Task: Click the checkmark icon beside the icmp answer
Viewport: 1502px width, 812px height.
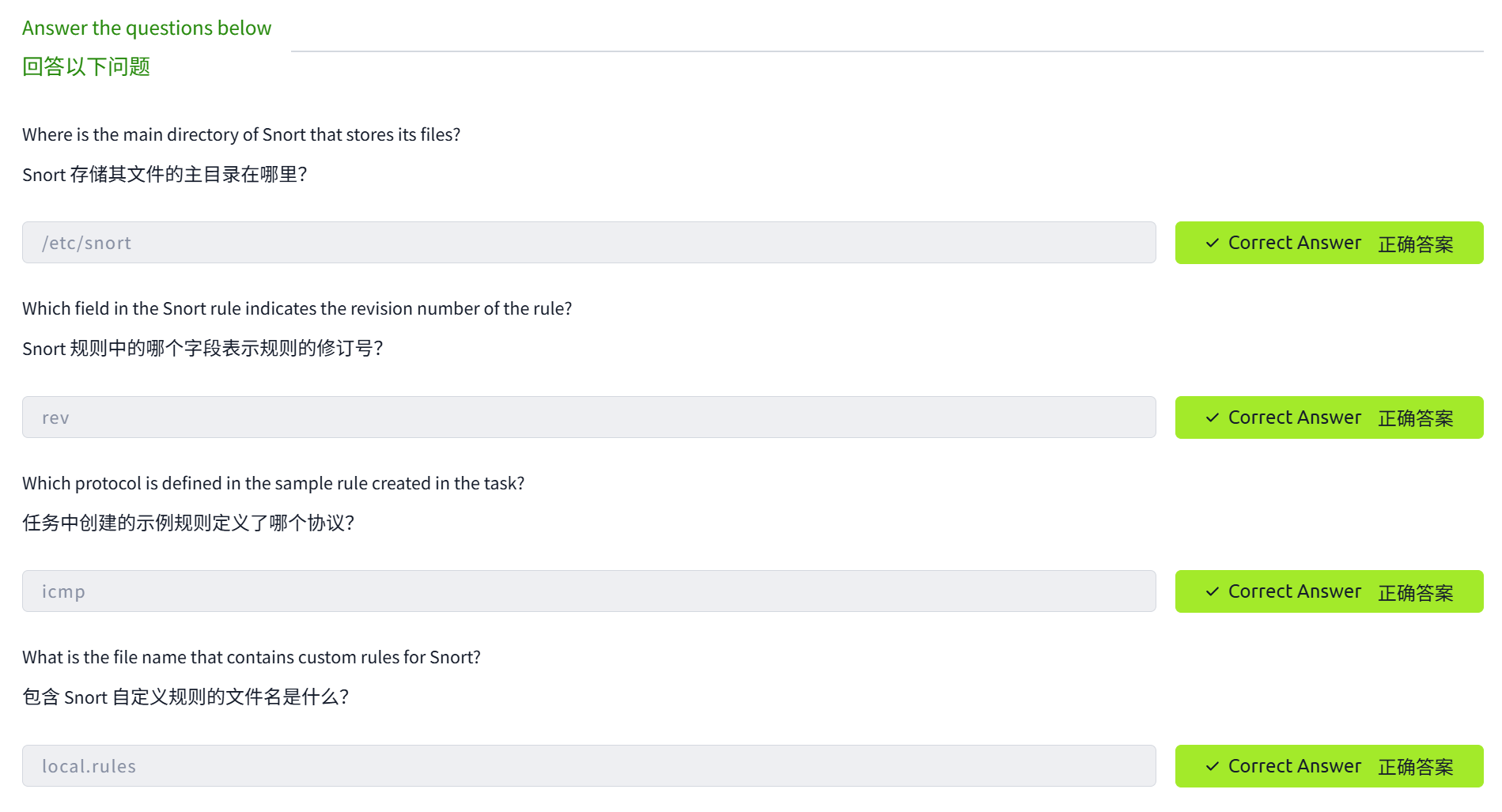Action: click(x=1212, y=591)
